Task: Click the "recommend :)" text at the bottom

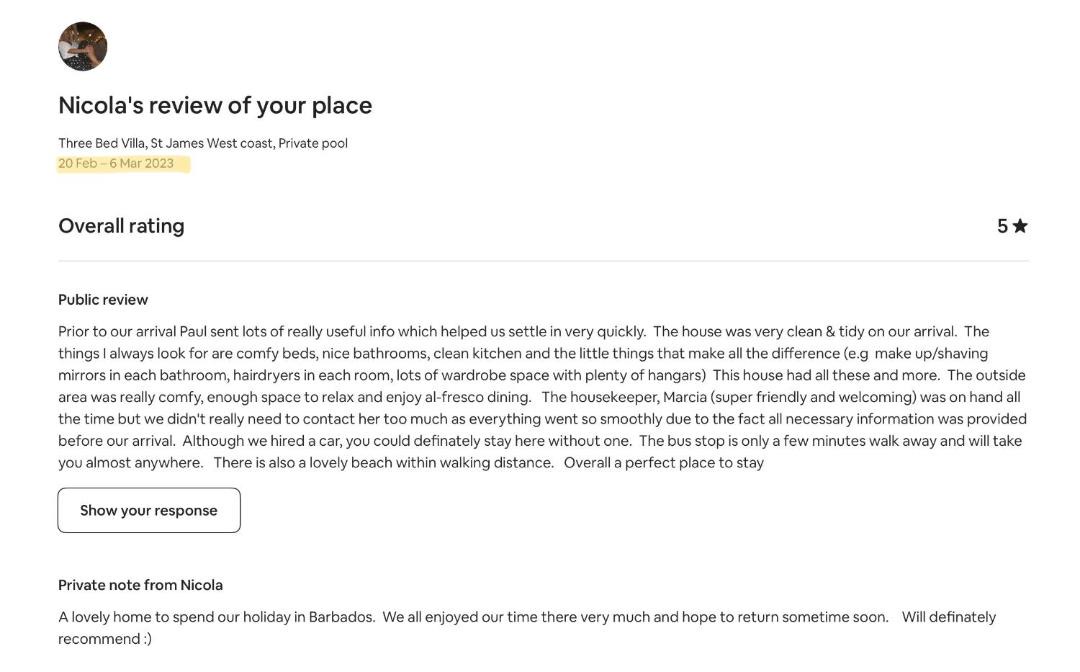Action: pyautogui.click(x=105, y=639)
